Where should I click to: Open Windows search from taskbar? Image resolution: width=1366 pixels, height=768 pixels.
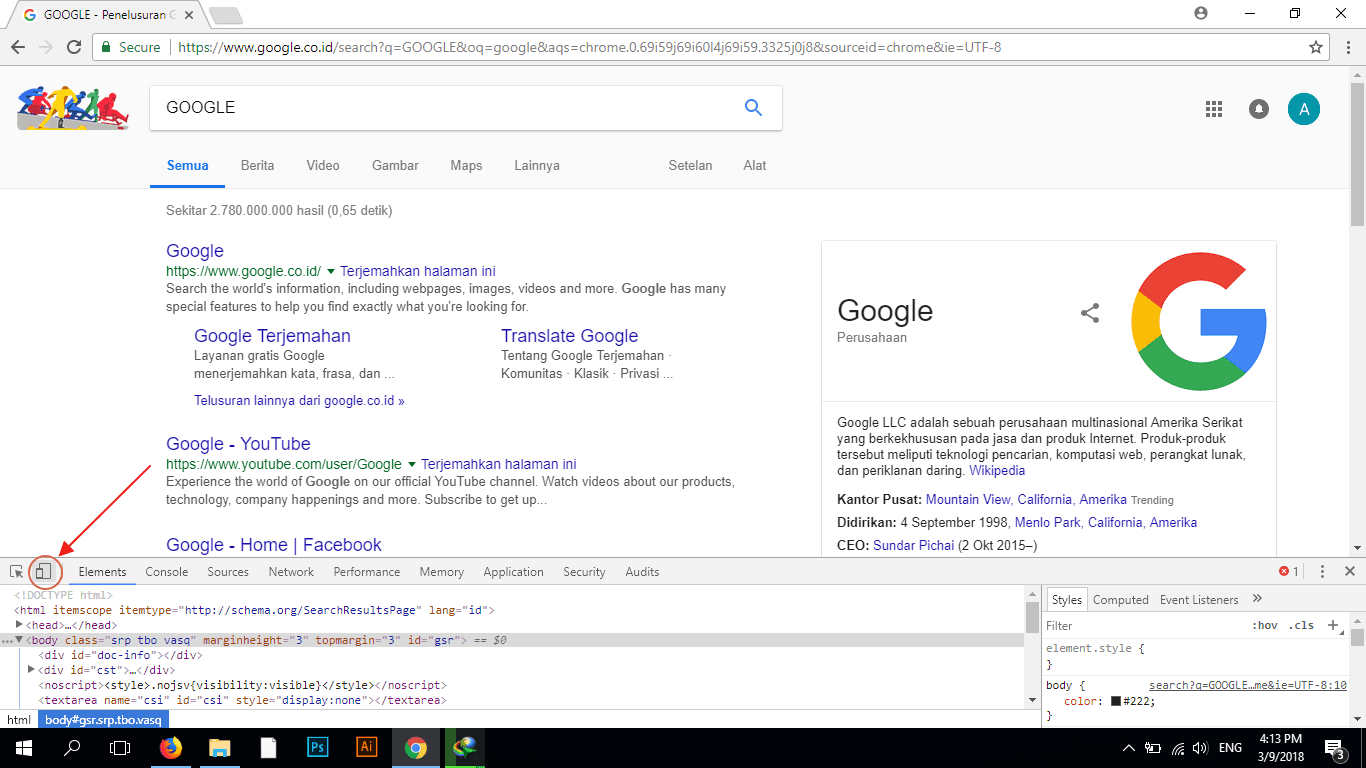pyautogui.click(x=72, y=747)
